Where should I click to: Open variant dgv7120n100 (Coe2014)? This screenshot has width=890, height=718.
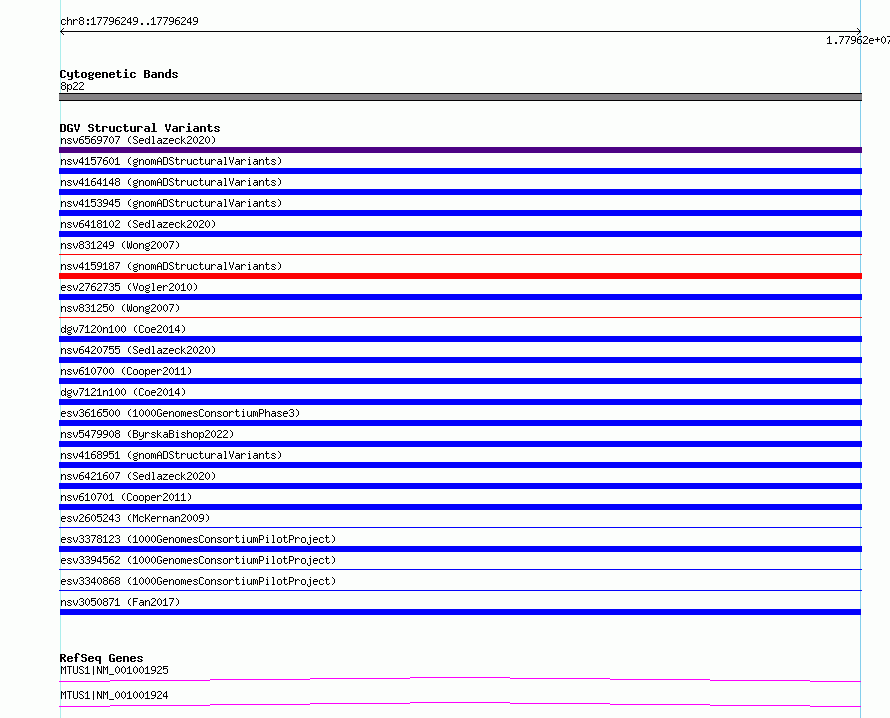point(123,329)
